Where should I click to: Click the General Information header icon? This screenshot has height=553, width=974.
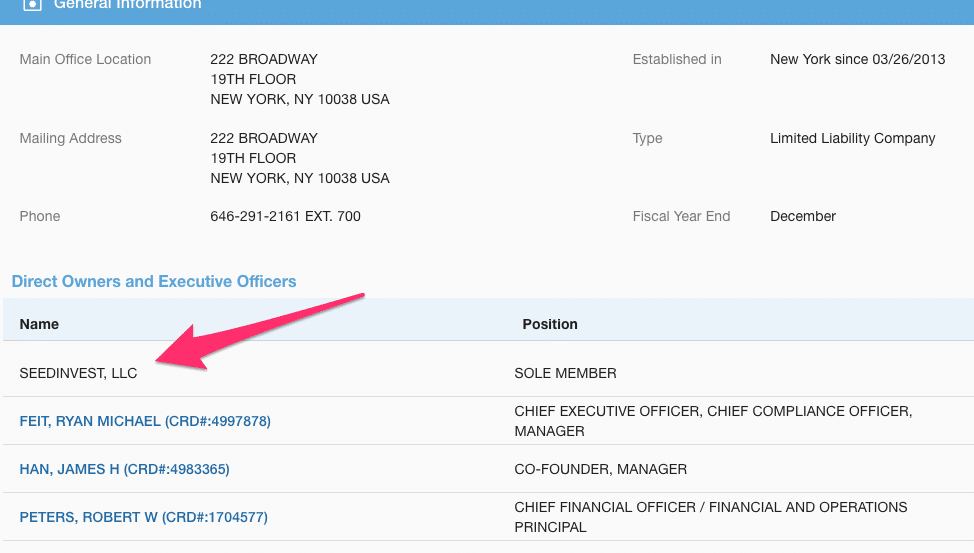32,4
